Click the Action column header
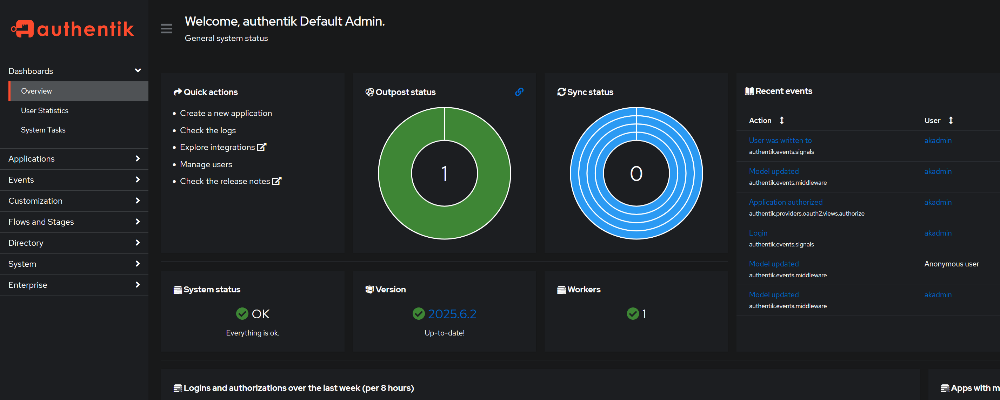This screenshot has height=400, width=1000. tap(760, 121)
